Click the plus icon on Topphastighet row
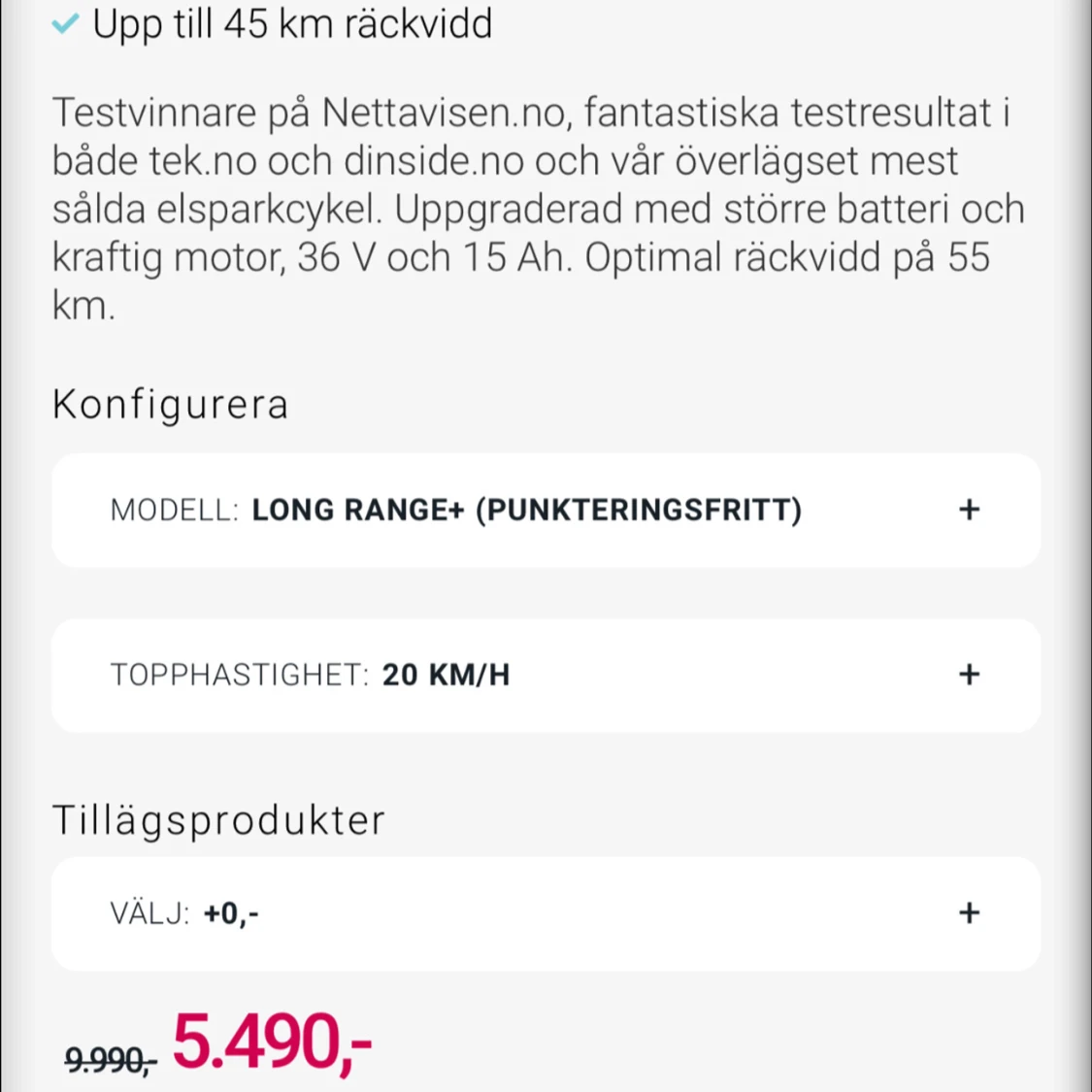The width and height of the screenshot is (1092, 1092). pos(969,675)
